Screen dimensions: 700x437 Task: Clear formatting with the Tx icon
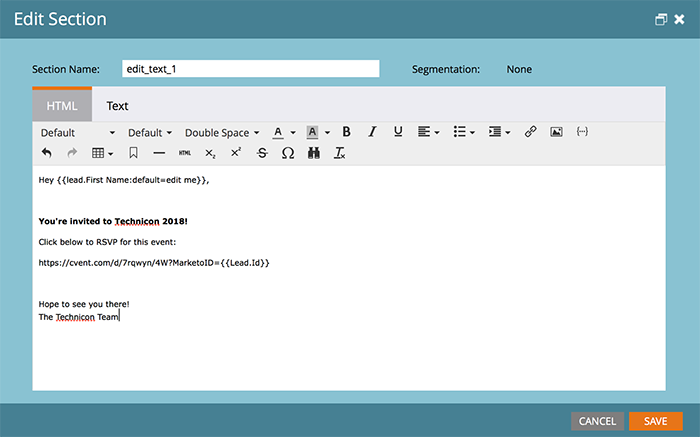[x=340, y=153]
